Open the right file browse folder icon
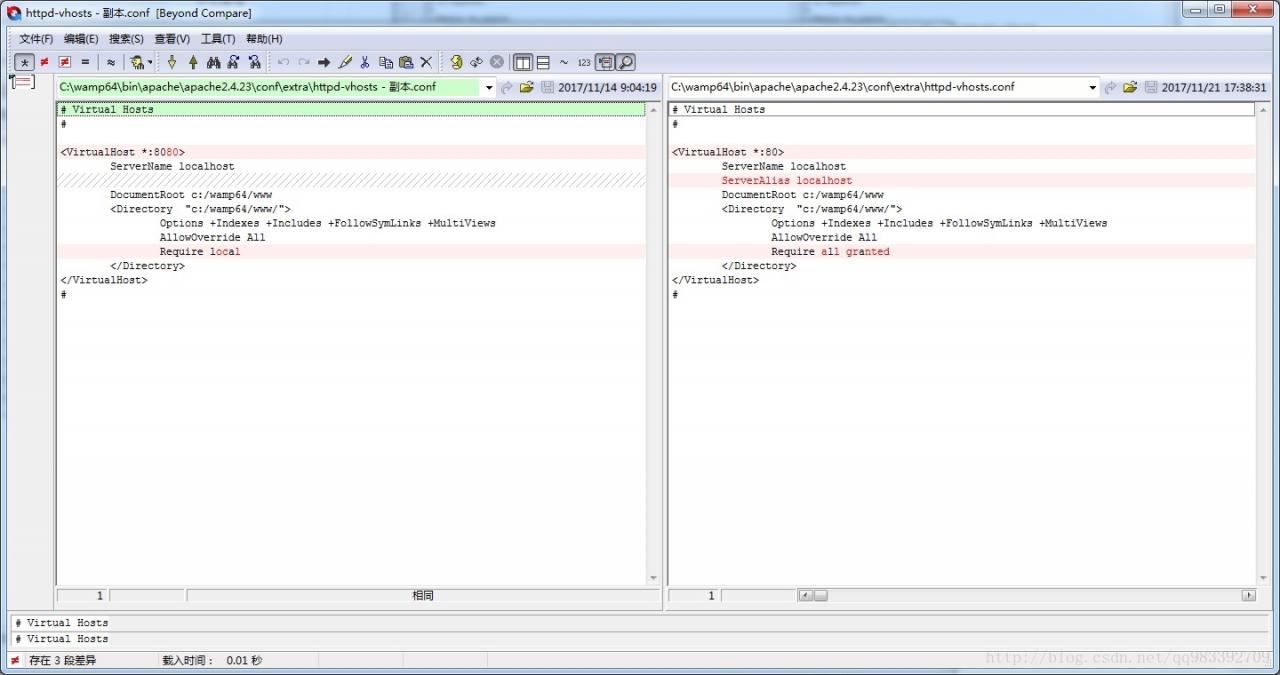1280x675 pixels. click(x=1130, y=88)
